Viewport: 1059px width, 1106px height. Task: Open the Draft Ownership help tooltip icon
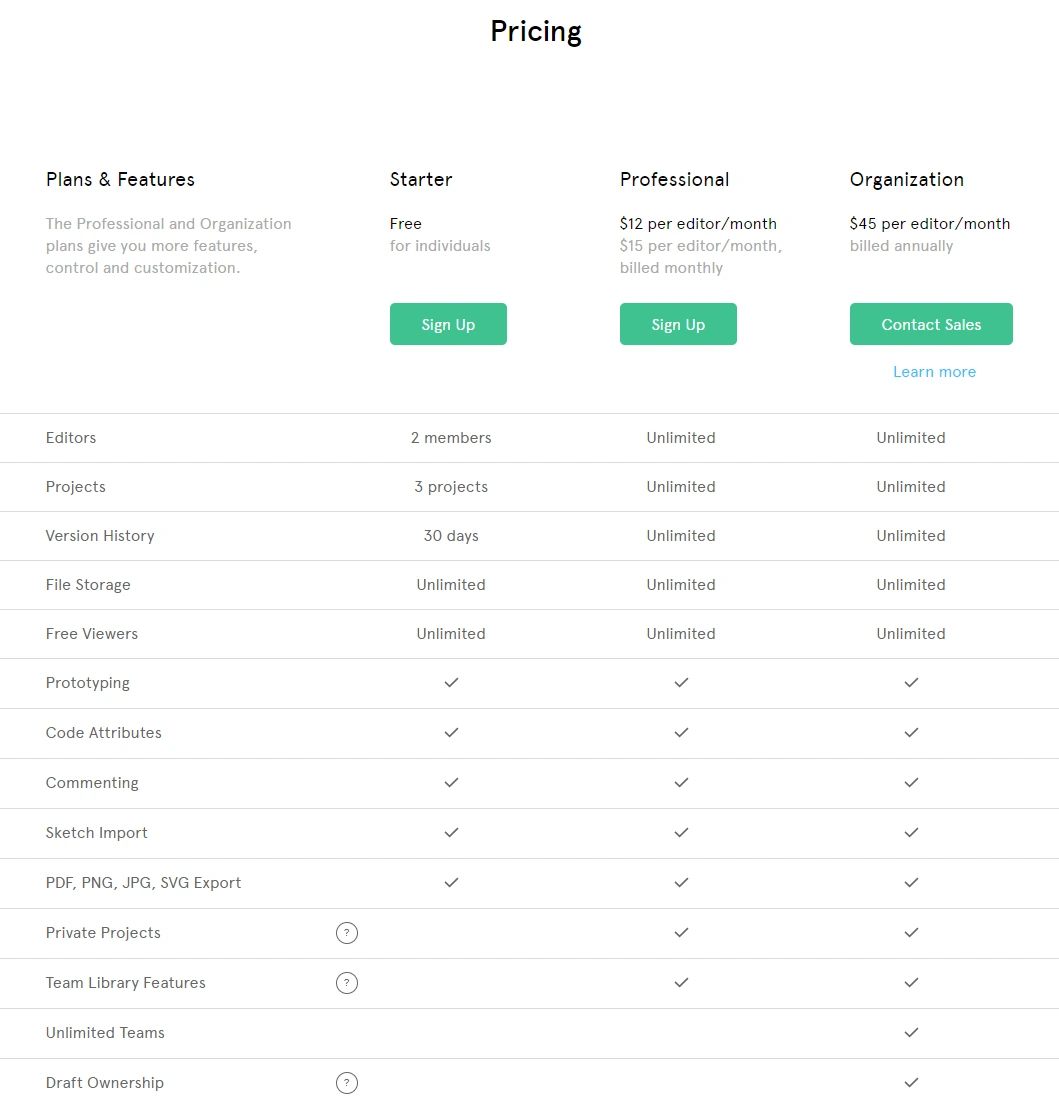[x=347, y=1083]
